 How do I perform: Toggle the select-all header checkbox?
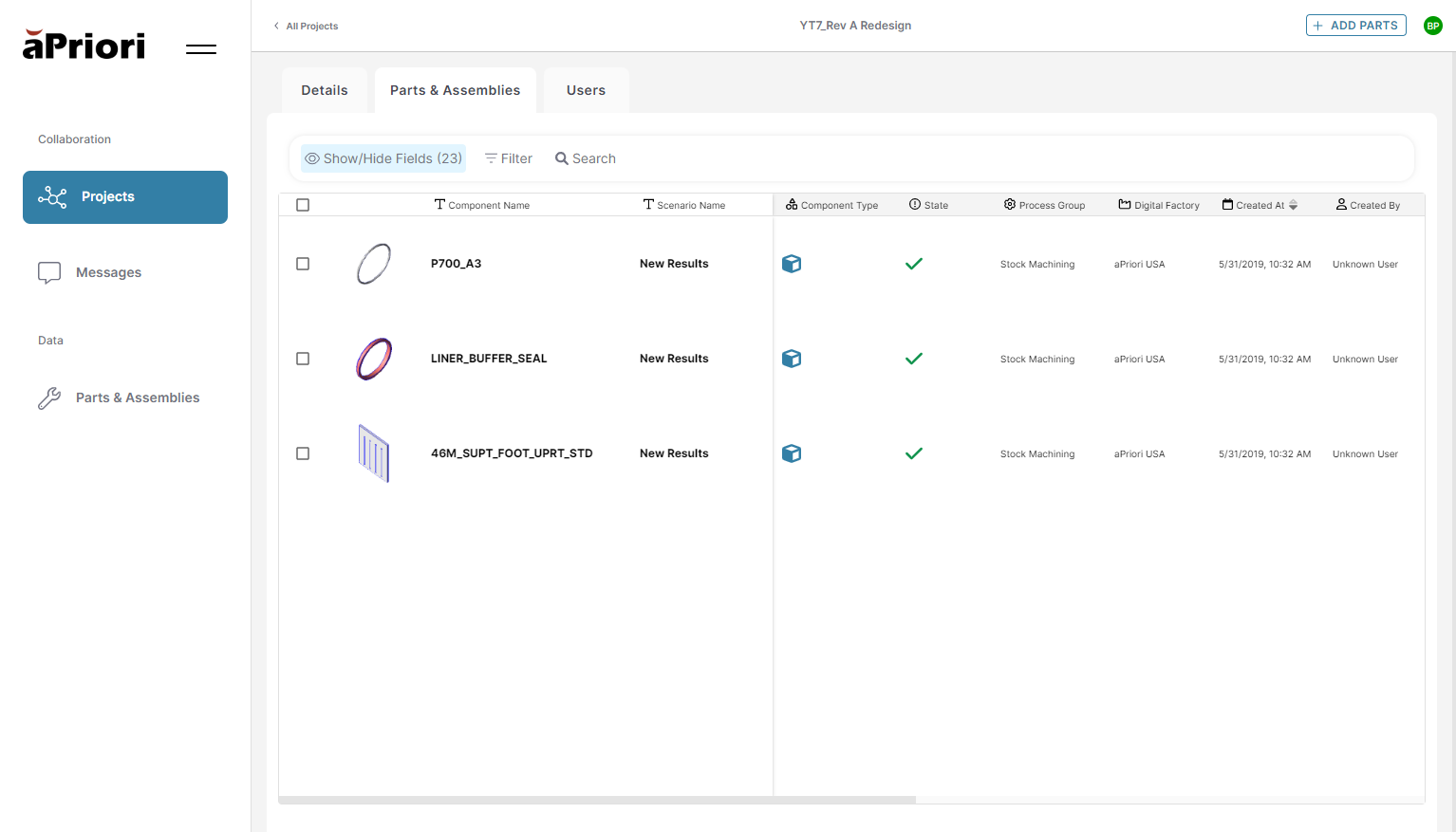pyautogui.click(x=303, y=205)
